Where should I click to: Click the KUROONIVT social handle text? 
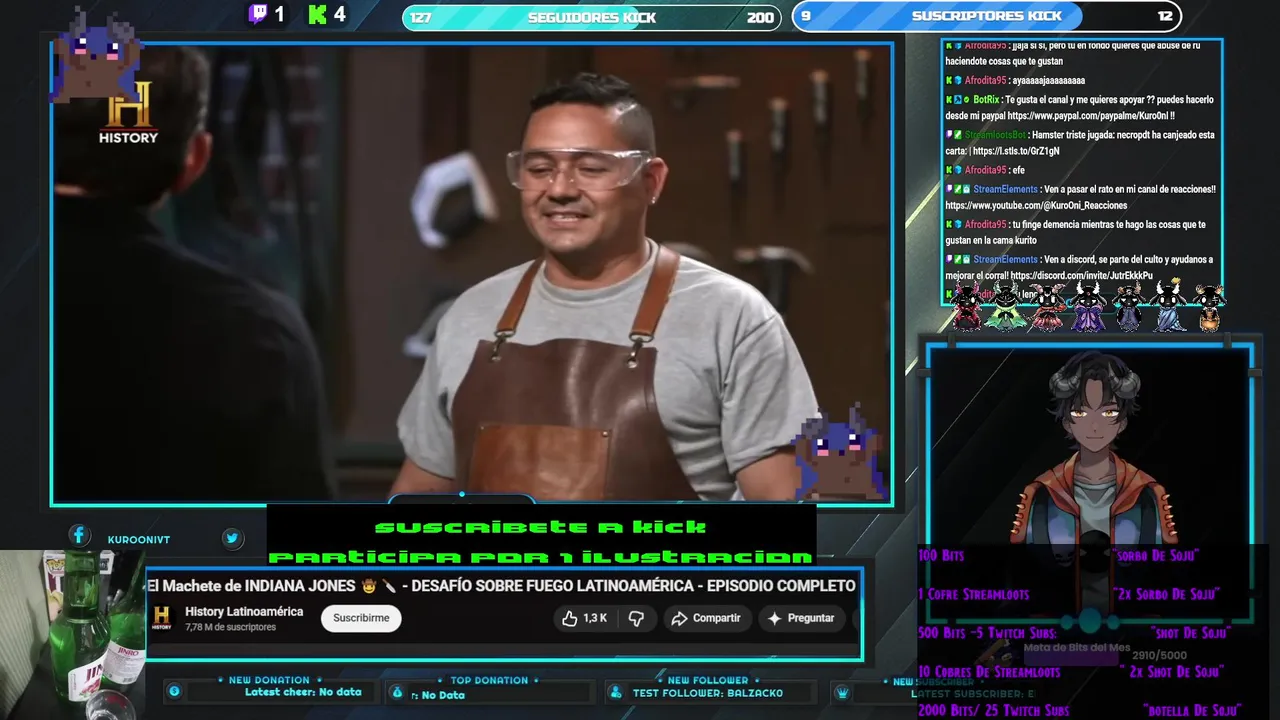click(139, 540)
